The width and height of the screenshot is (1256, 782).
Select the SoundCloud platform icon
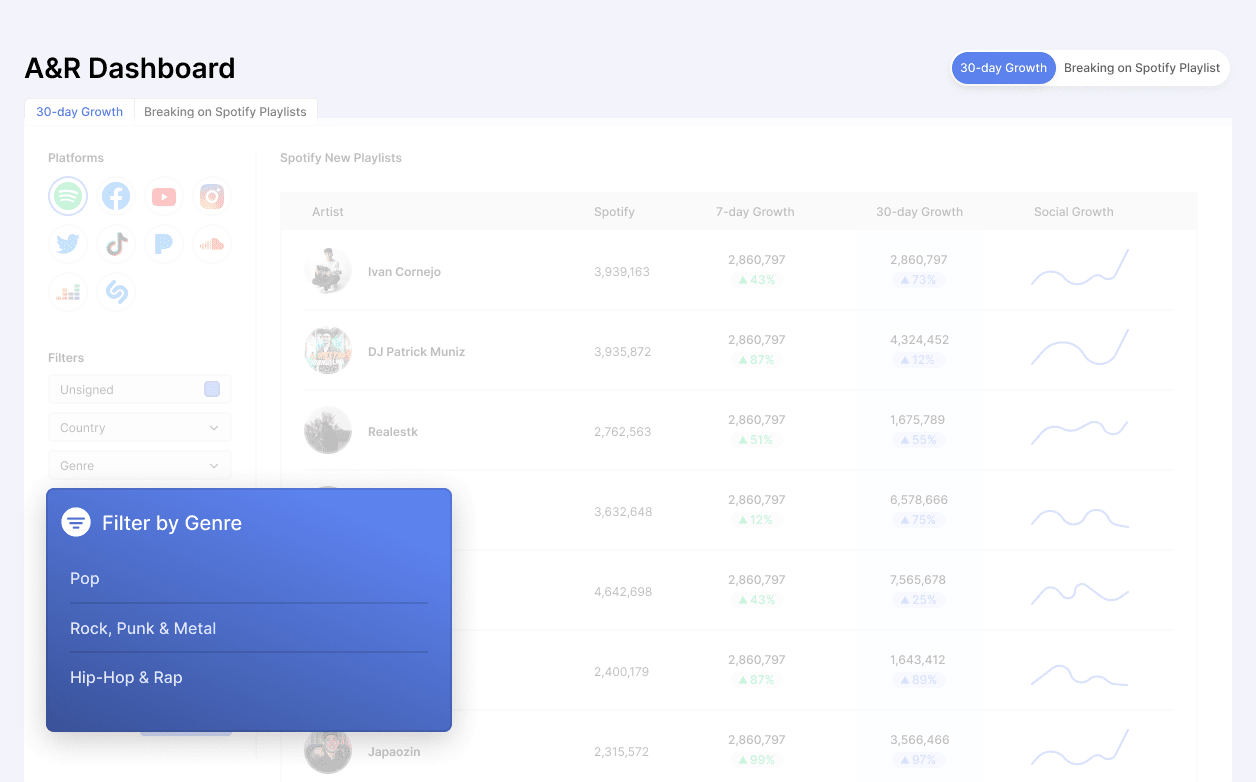point(212,244)
